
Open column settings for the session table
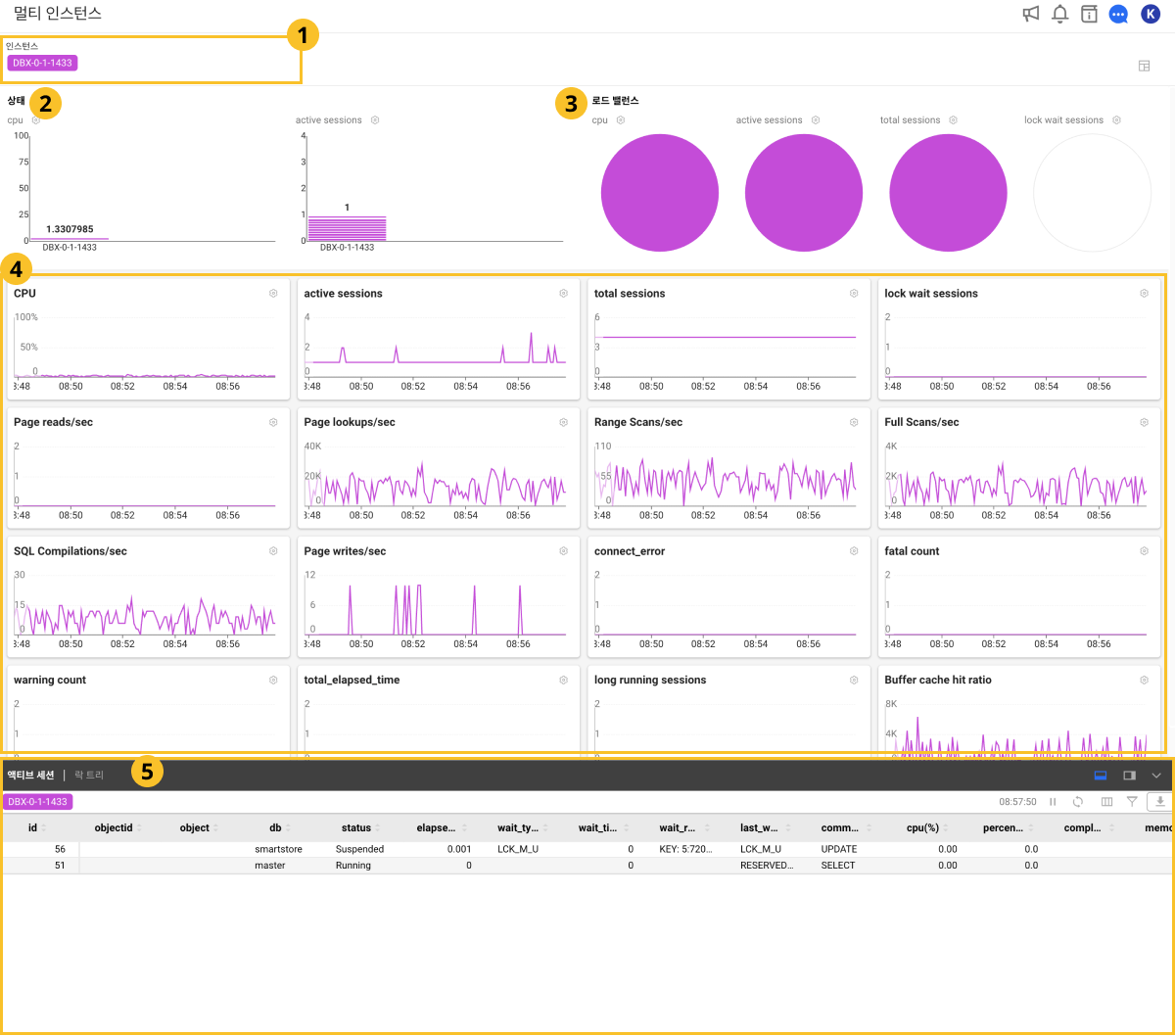tap(1106, 801)
